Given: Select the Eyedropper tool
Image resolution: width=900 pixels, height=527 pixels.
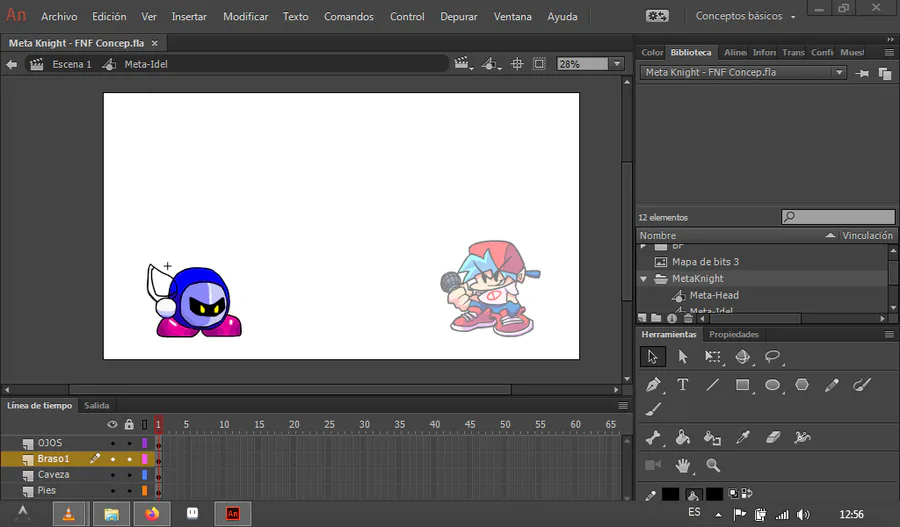Looking at the screenshot, I should [743, 437].
